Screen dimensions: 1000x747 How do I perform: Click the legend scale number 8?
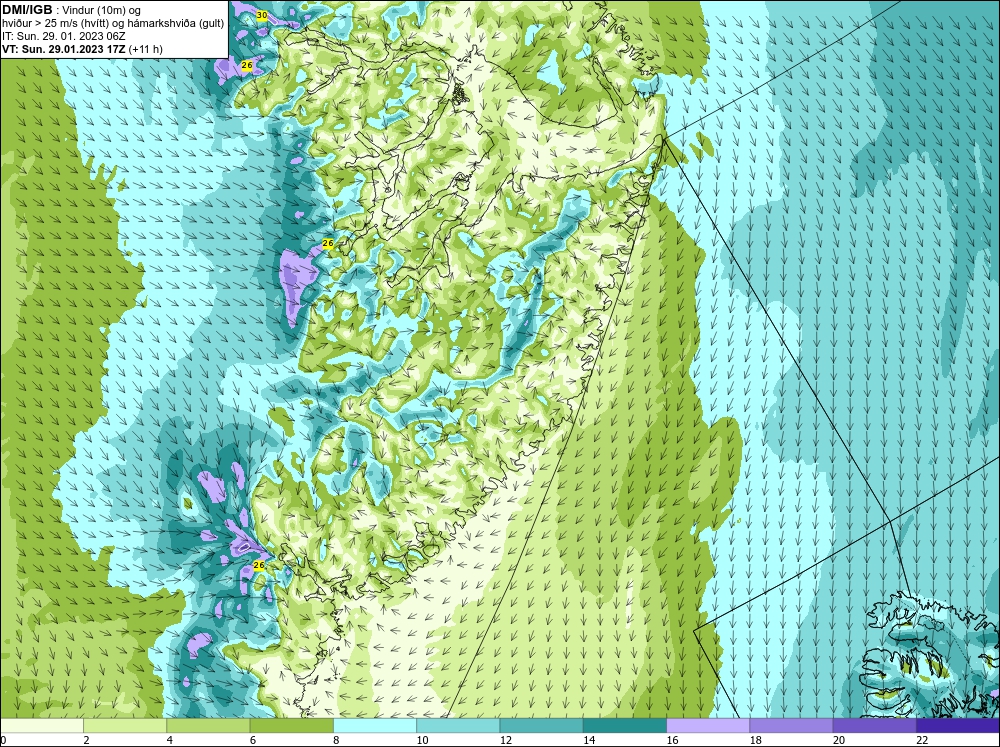point(336,740)
